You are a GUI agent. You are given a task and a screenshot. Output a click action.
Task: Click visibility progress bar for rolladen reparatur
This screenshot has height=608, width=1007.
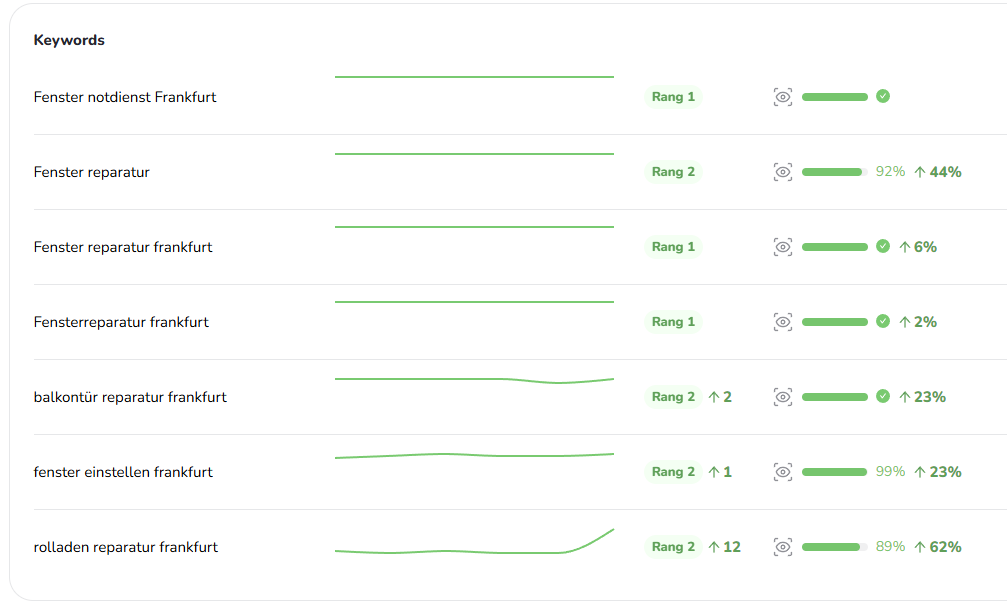pos(834,547)
